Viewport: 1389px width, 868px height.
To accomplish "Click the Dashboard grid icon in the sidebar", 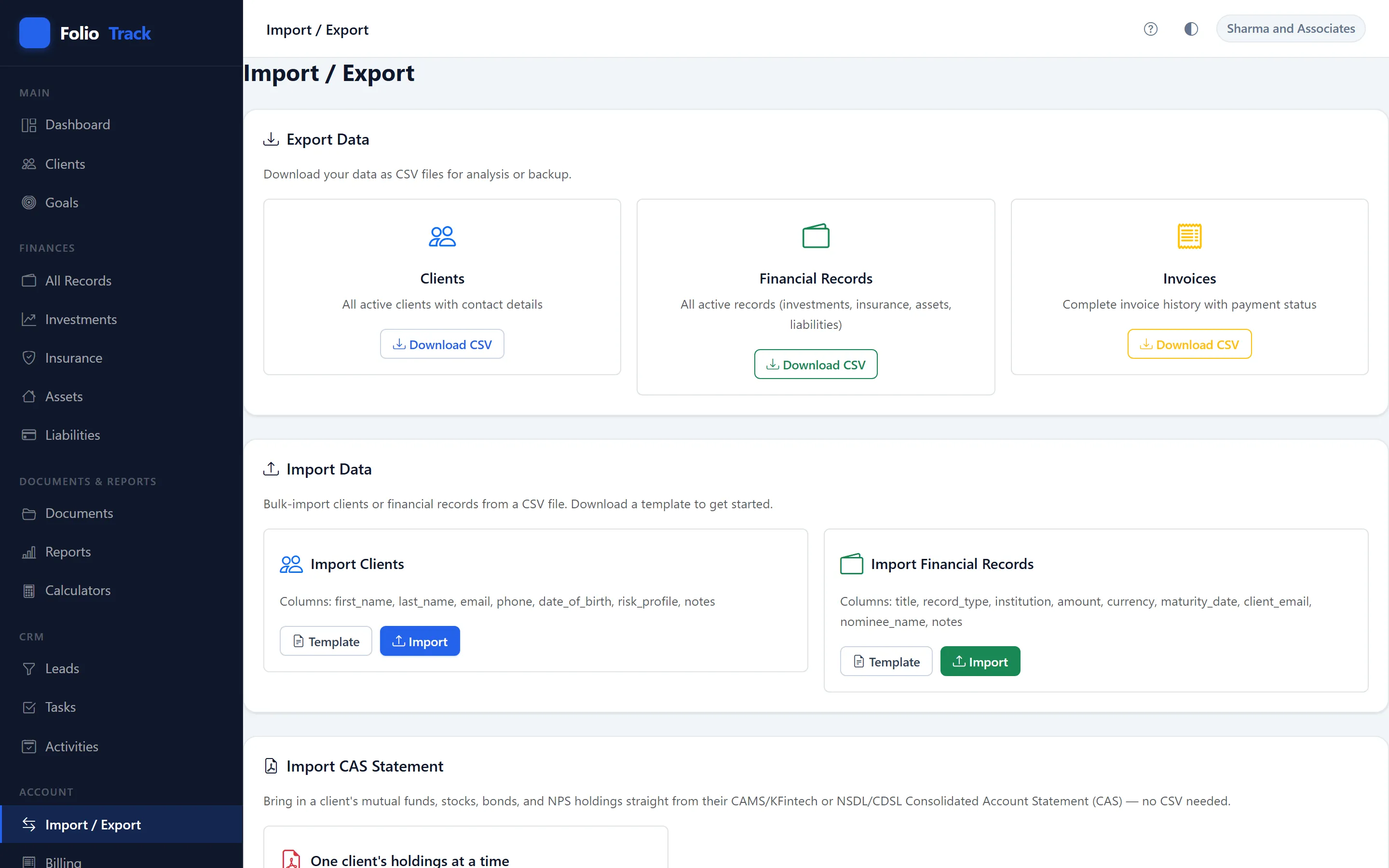I will tap(29, 125).
